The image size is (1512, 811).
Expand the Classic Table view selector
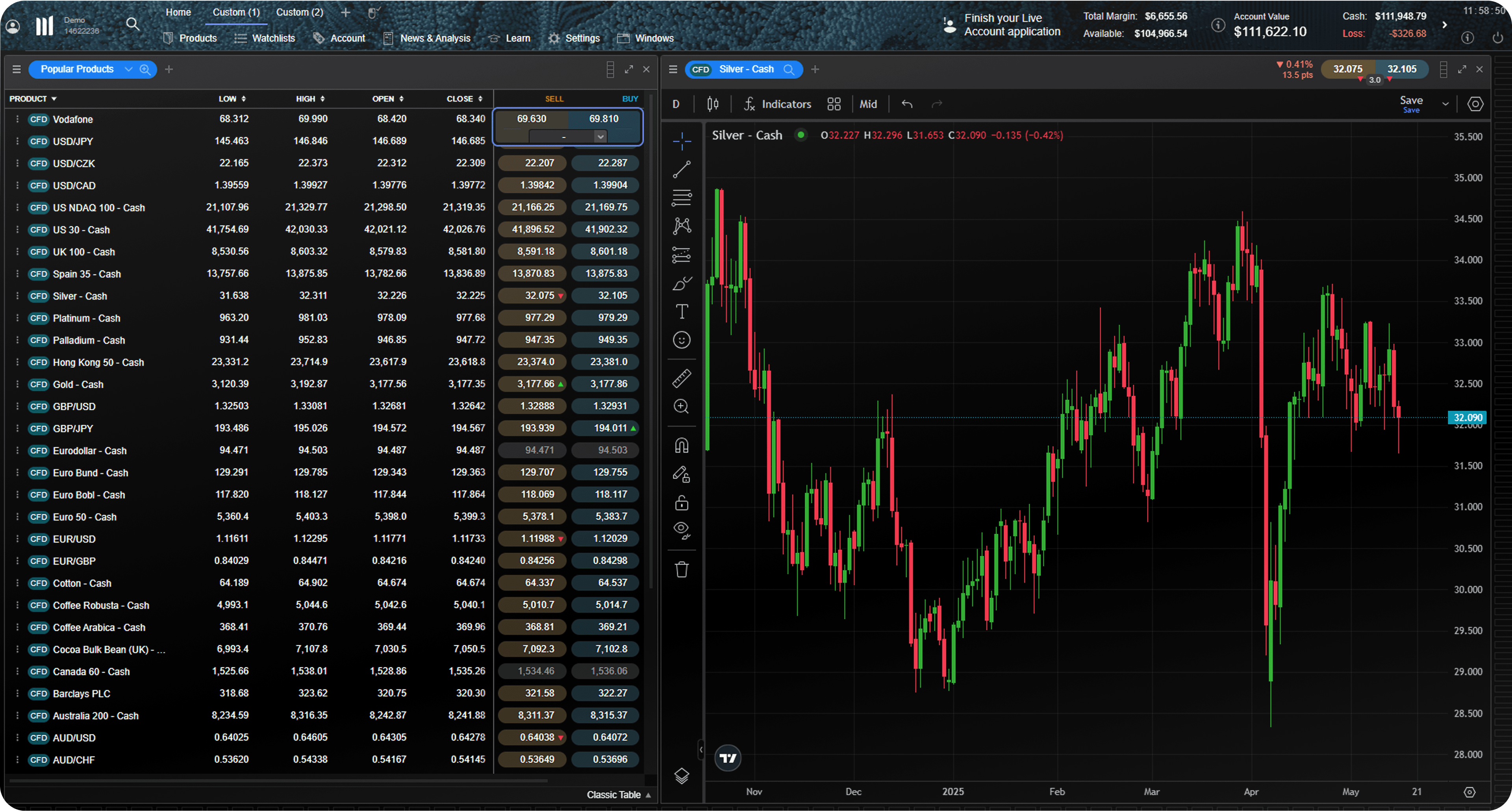pos(619,794)
